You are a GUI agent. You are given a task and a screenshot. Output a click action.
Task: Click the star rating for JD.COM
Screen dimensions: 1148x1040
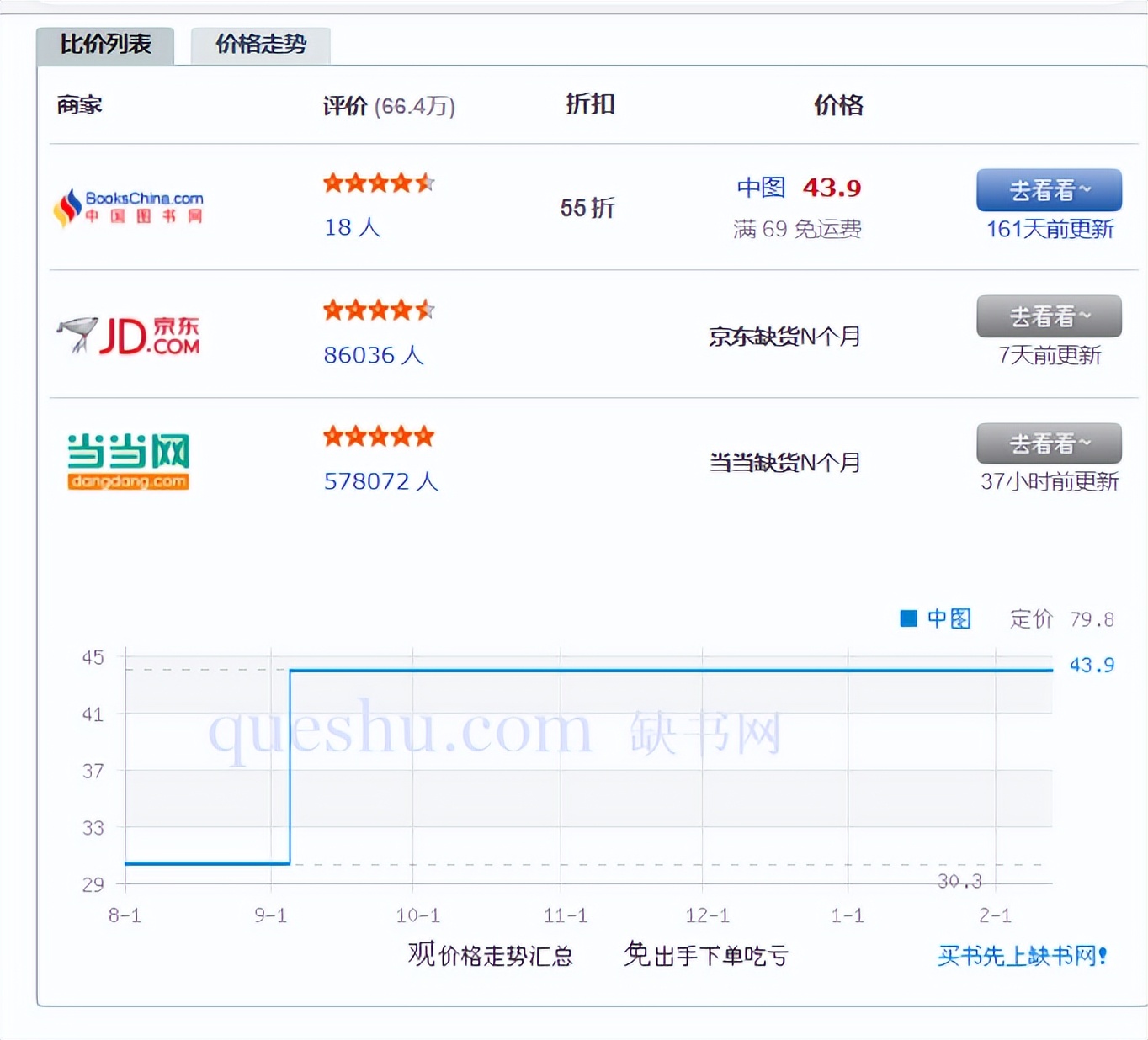[378, 310]
